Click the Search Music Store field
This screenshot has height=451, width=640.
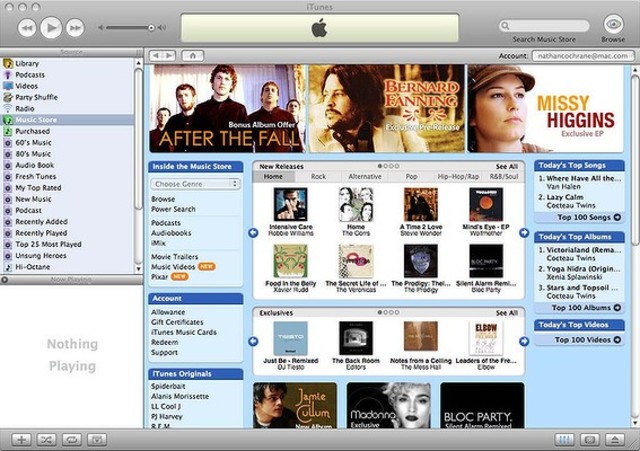(544, 26)
